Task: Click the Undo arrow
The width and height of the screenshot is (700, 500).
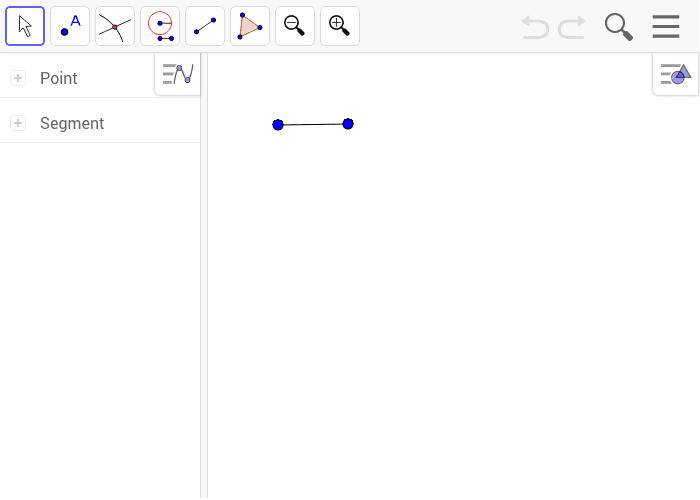Action: (x=535, y=27)
